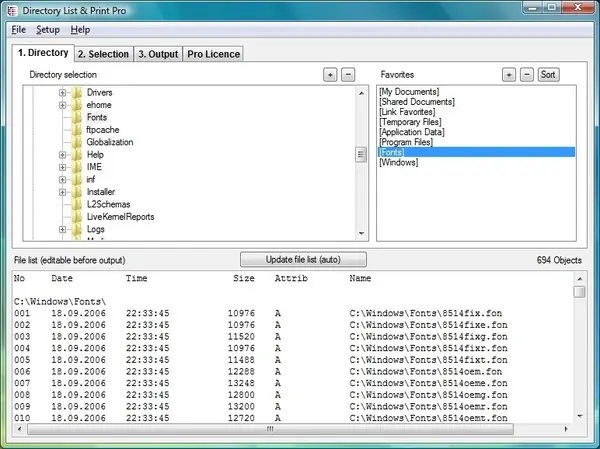
Task: Click the plus button beside Directory selection
Action: [330, 75]
